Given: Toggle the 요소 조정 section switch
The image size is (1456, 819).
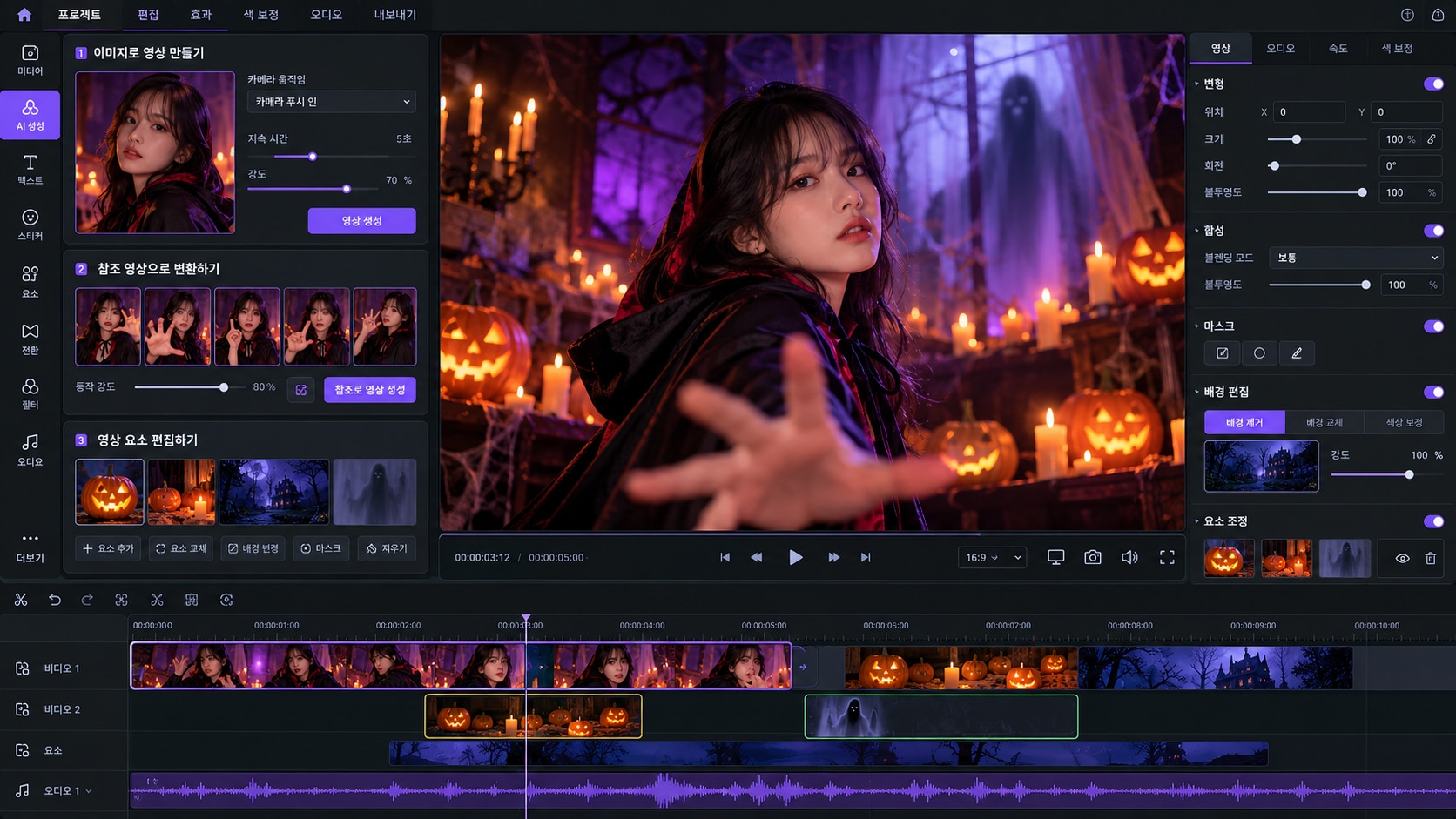Looking at the screenshot, I should pyautogui.click(x=1433, y=521).
